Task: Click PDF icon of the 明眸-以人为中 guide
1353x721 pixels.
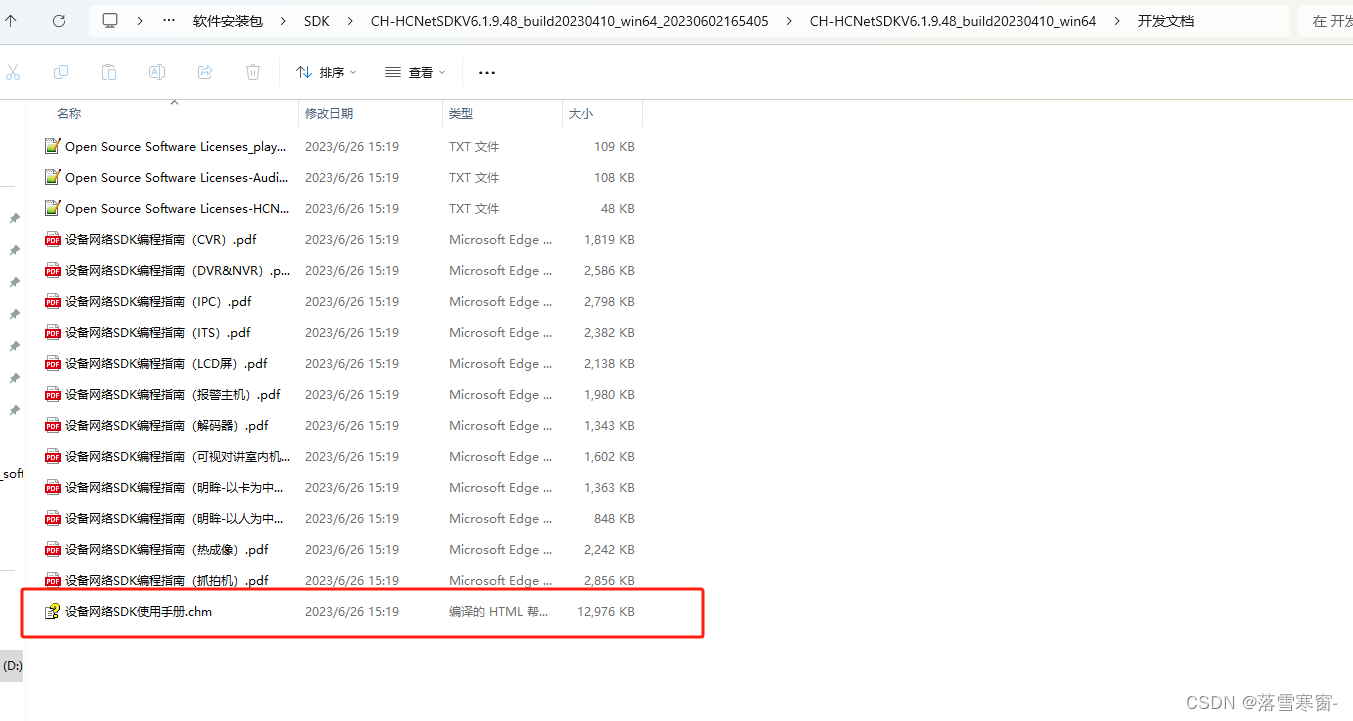Action: (53, 518)
